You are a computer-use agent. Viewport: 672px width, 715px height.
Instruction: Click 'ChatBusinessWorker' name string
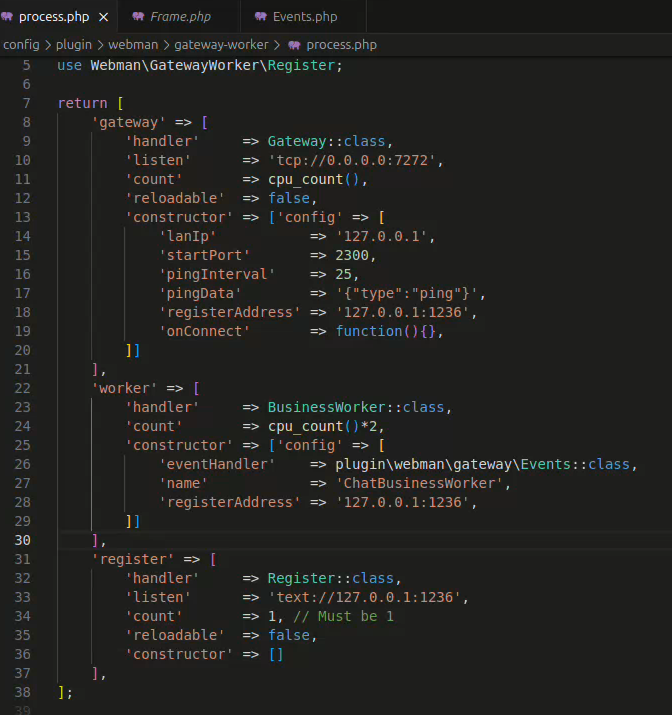click(x=419, y=483)
